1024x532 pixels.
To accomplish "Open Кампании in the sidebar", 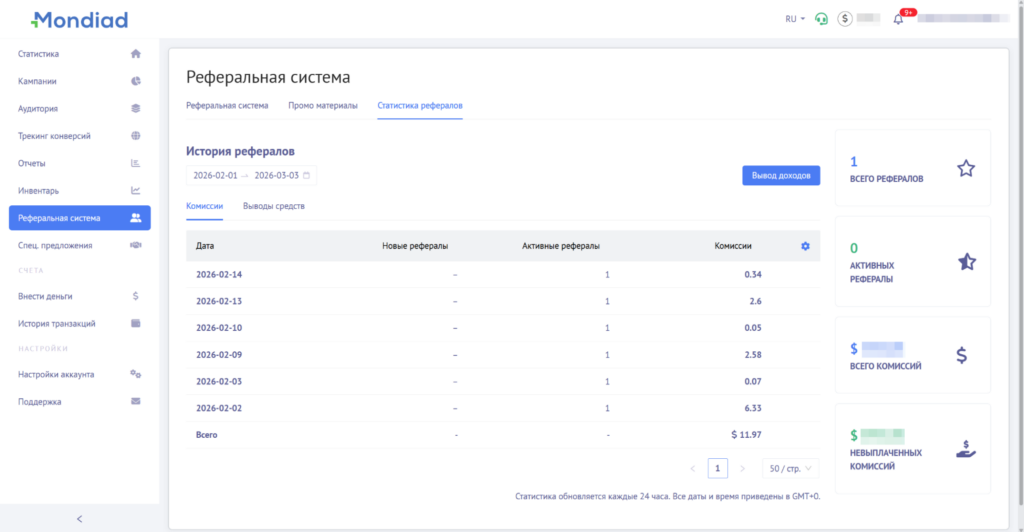I will [x=38, y=81].
